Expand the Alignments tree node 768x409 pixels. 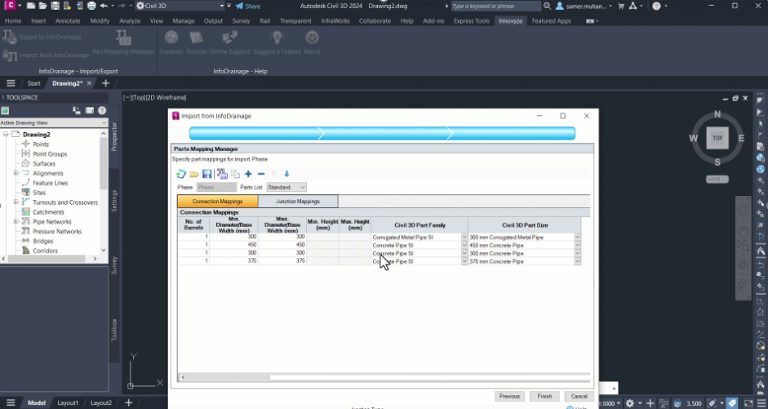click(16, 173)
